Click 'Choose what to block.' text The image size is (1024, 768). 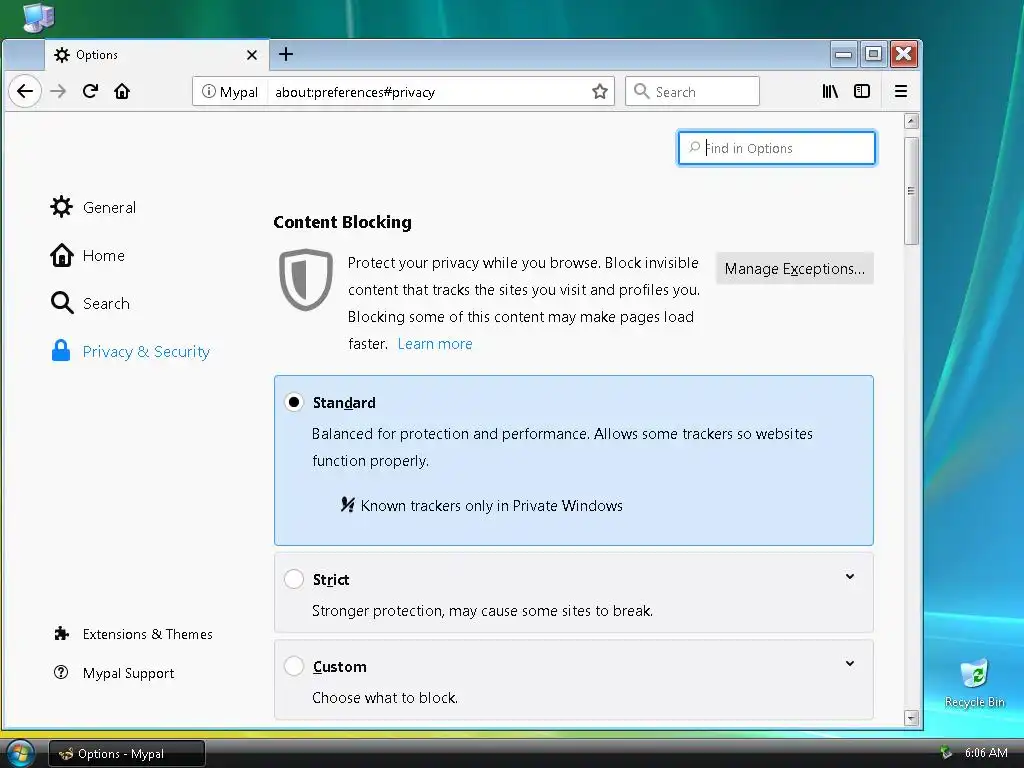pyautogui.click(x=385, y=697)
